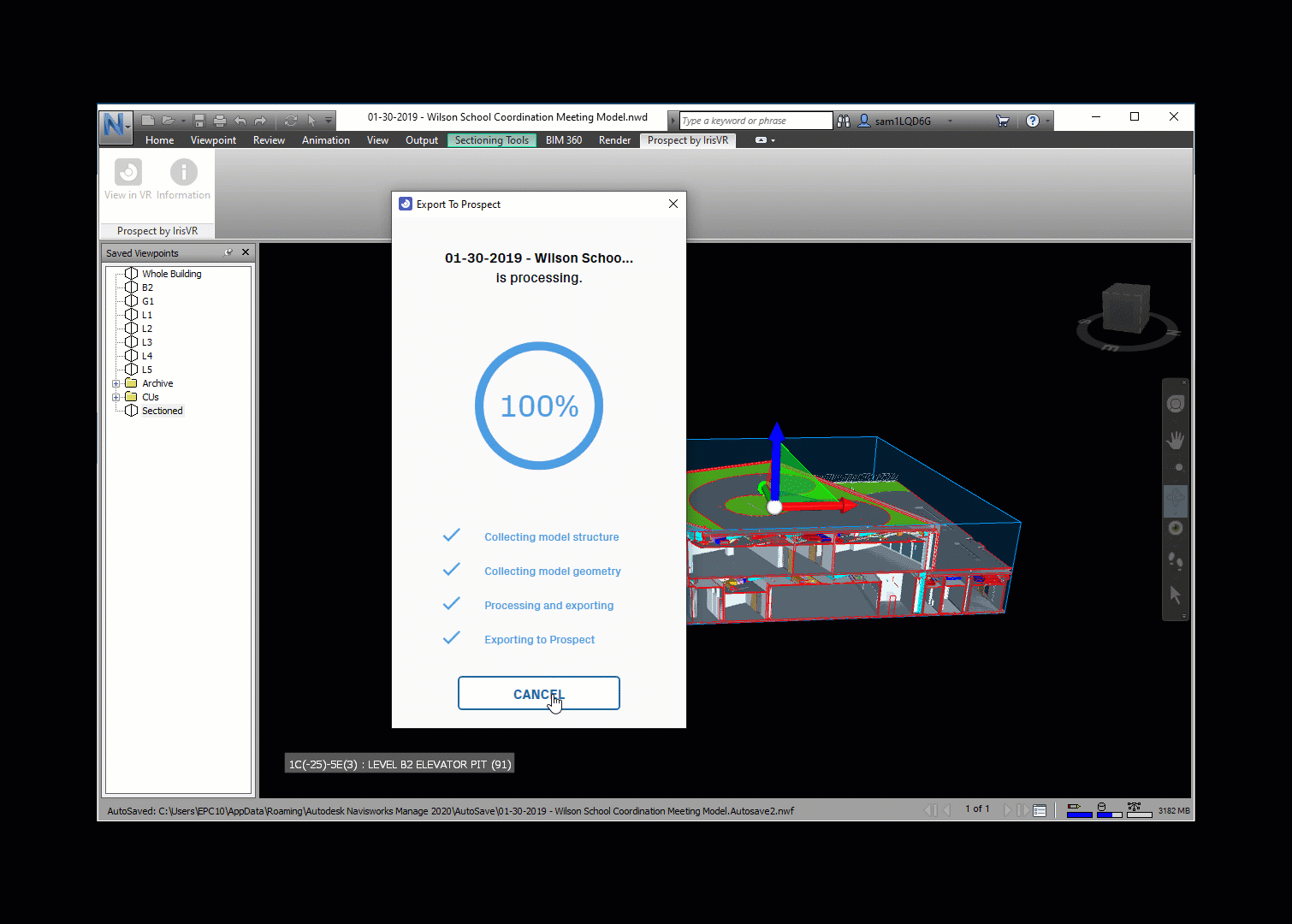Click the Save icon in quick access toolbar

(x=199, y=121)
